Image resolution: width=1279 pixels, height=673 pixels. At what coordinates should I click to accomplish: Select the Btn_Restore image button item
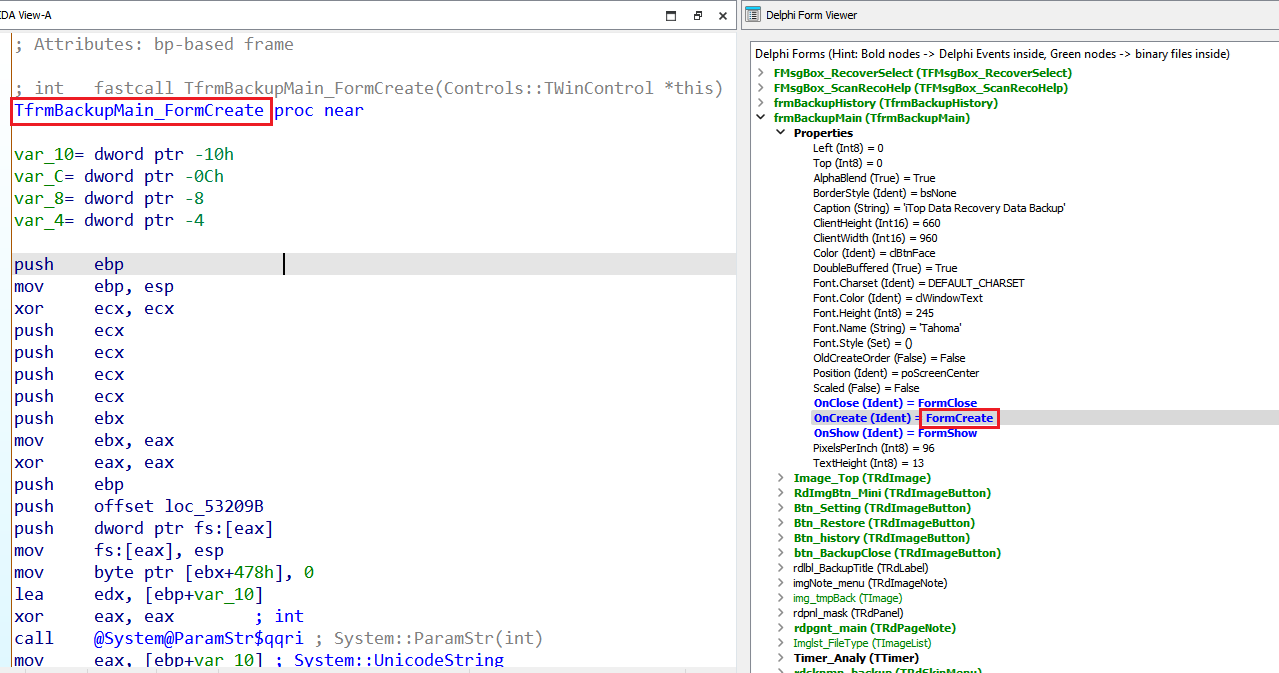[x=883, y=523]
